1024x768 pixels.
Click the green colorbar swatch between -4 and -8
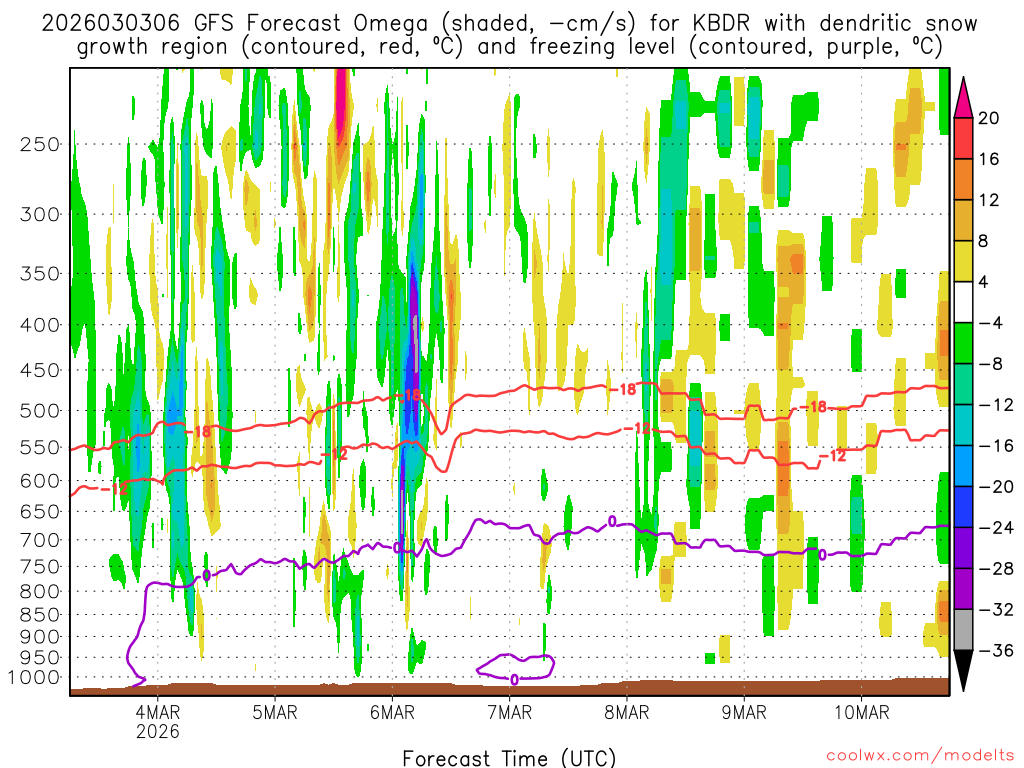click(x=963, y=344)
